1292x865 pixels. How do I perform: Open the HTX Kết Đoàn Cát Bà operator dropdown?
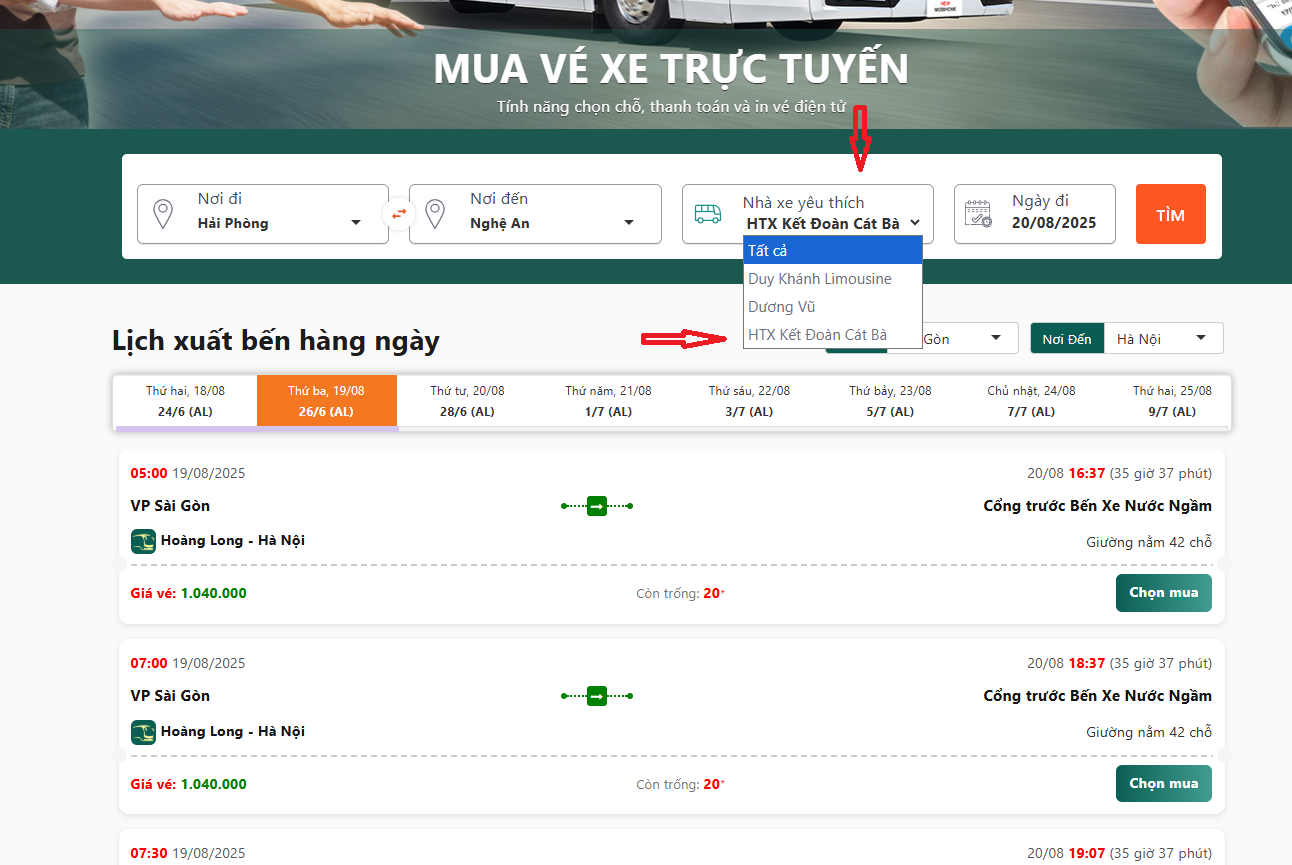pyautogui.click(x=833, y=224)
